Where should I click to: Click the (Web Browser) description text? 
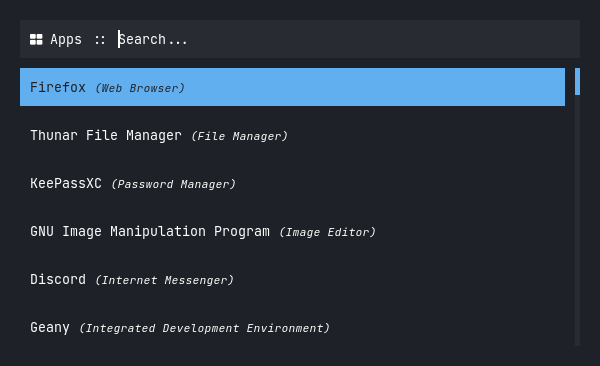[x=140, y=88]
